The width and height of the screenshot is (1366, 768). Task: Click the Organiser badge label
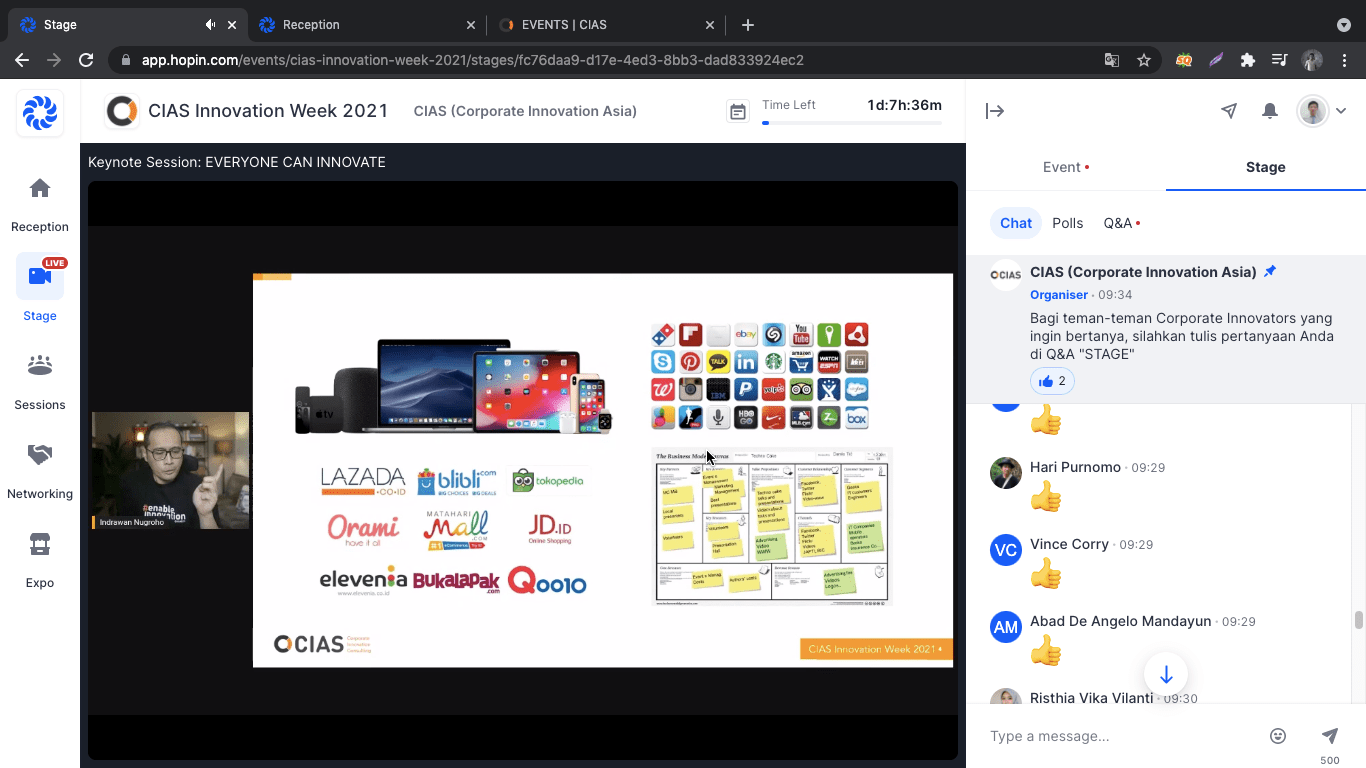tap(1059, 295)
